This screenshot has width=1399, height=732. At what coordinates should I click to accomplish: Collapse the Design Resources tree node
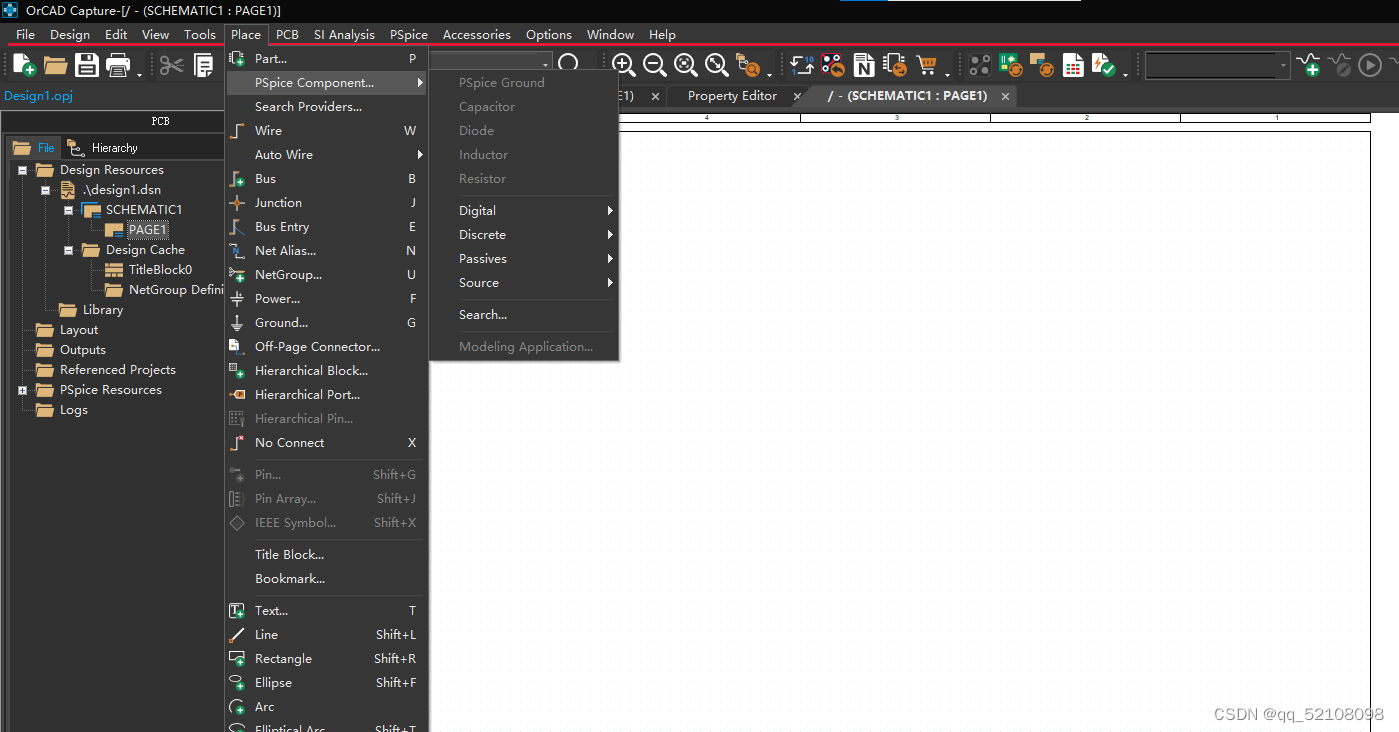coord(22,170)
